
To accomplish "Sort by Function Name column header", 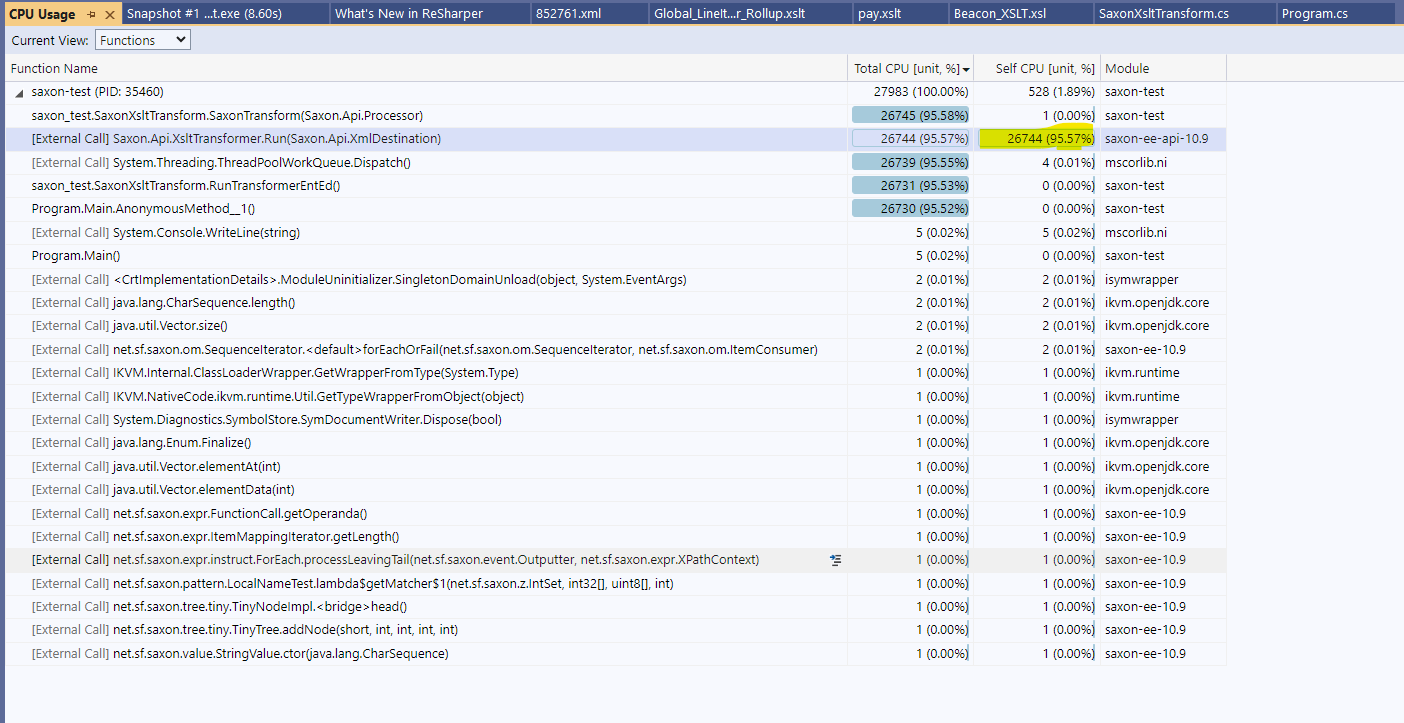I will 426,69.
